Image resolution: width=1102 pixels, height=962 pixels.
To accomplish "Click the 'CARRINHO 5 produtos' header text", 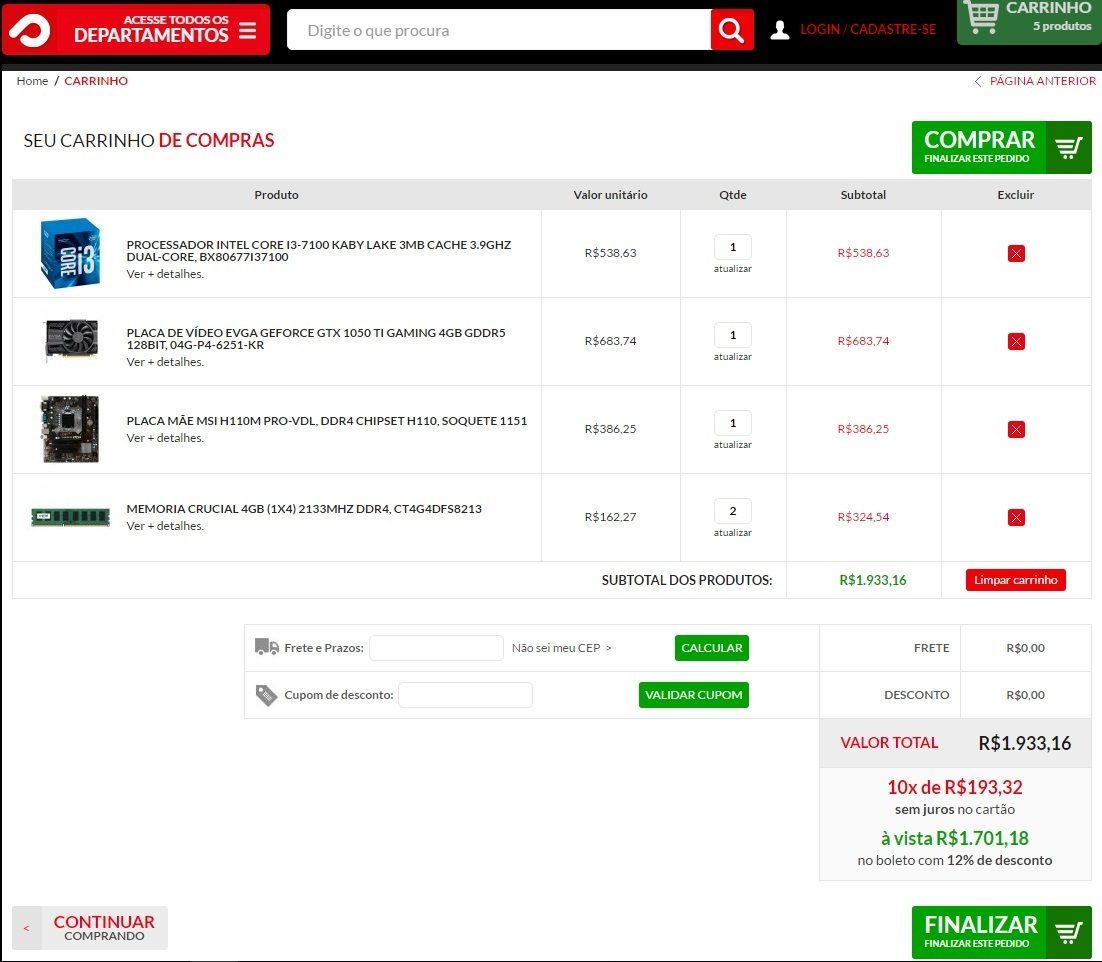I will point(1049,16).
